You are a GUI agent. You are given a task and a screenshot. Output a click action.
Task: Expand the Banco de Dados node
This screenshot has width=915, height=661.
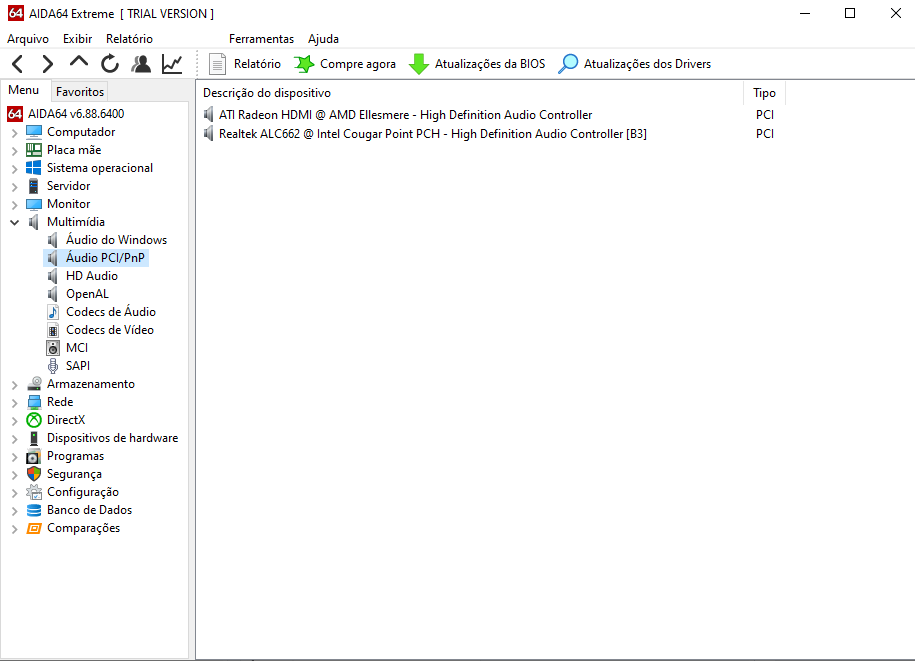point(15,511)
